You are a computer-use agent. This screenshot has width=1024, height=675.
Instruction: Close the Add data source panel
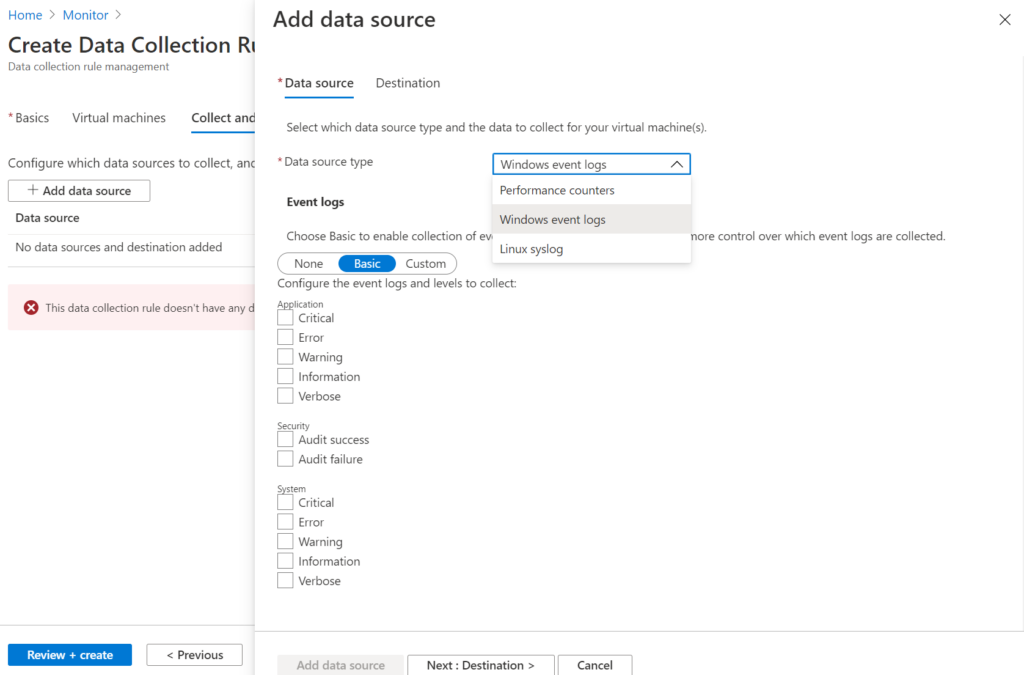1004,20
